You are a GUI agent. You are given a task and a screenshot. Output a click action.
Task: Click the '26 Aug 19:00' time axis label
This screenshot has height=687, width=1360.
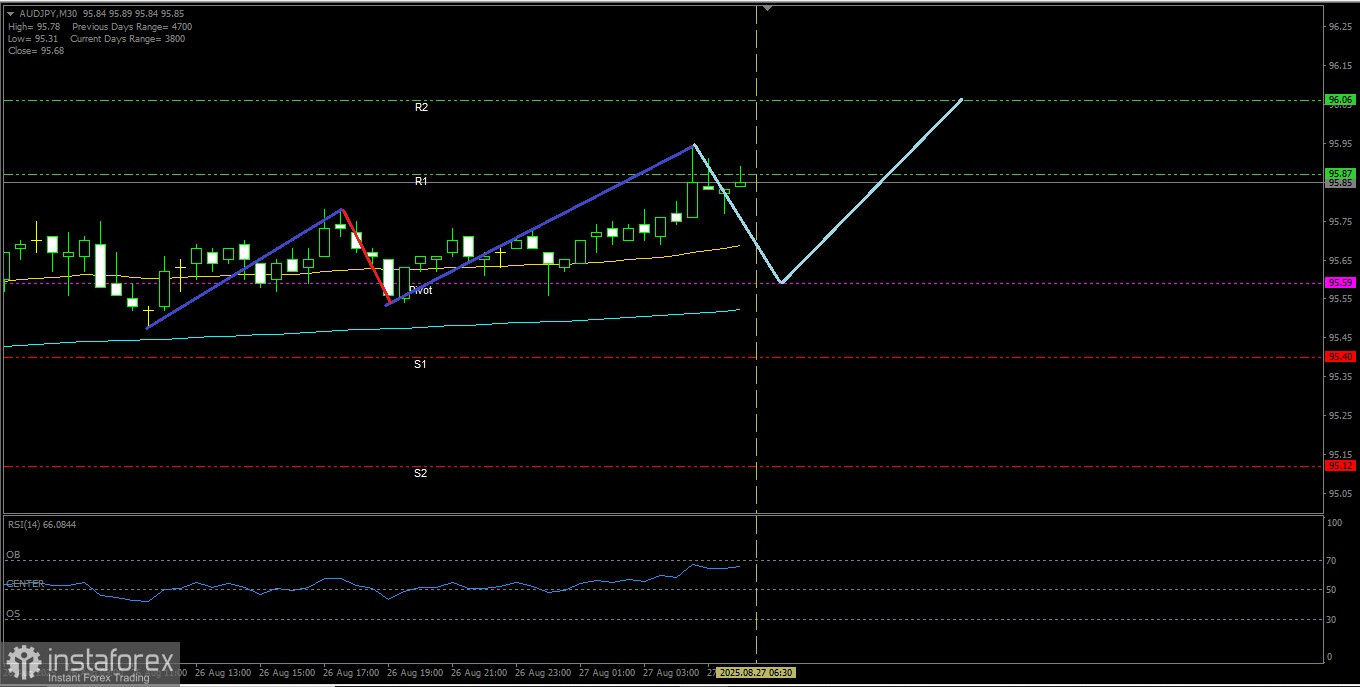[416, 673]
